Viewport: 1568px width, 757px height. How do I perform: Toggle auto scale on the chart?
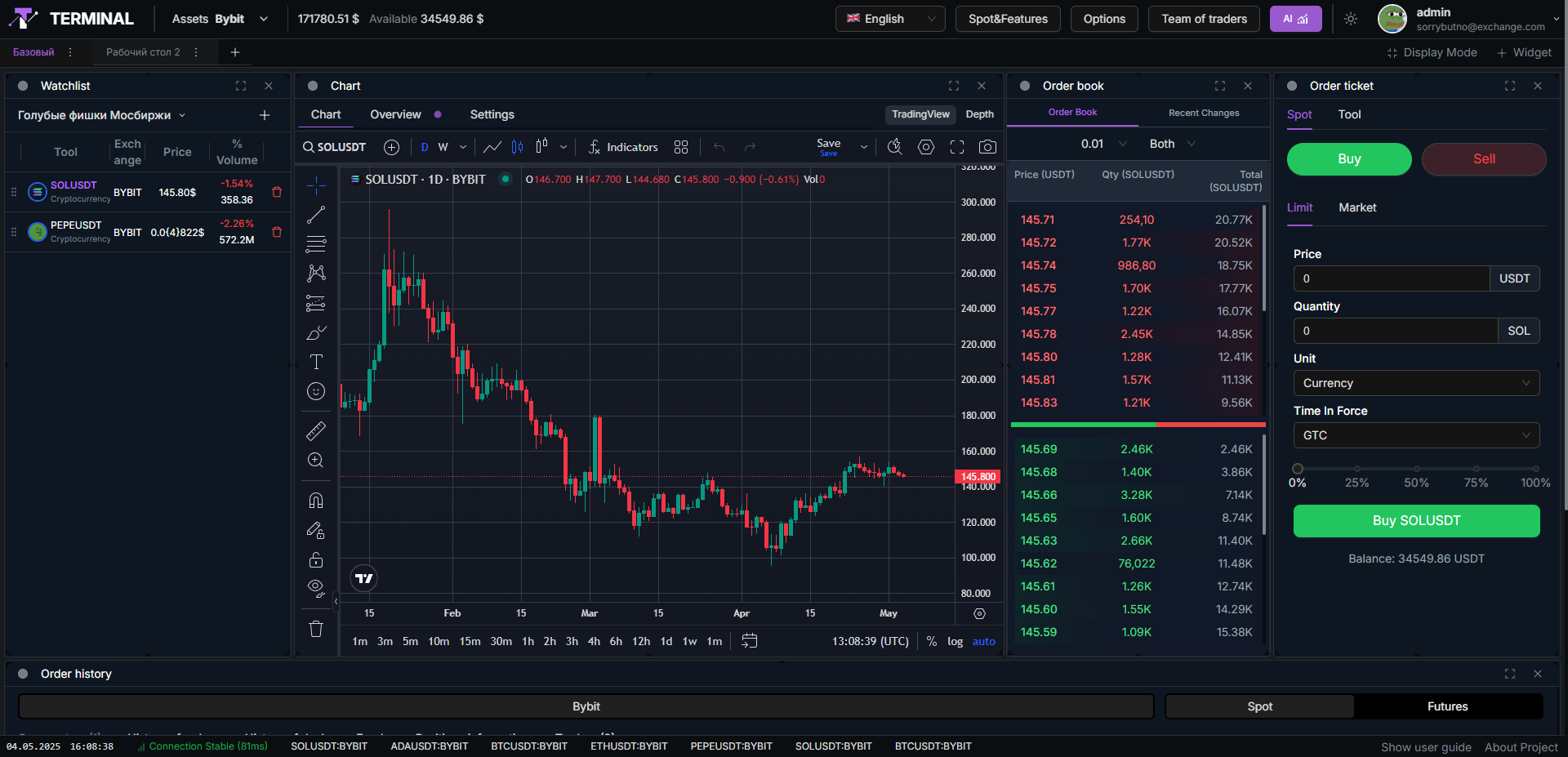coord(983,641)
